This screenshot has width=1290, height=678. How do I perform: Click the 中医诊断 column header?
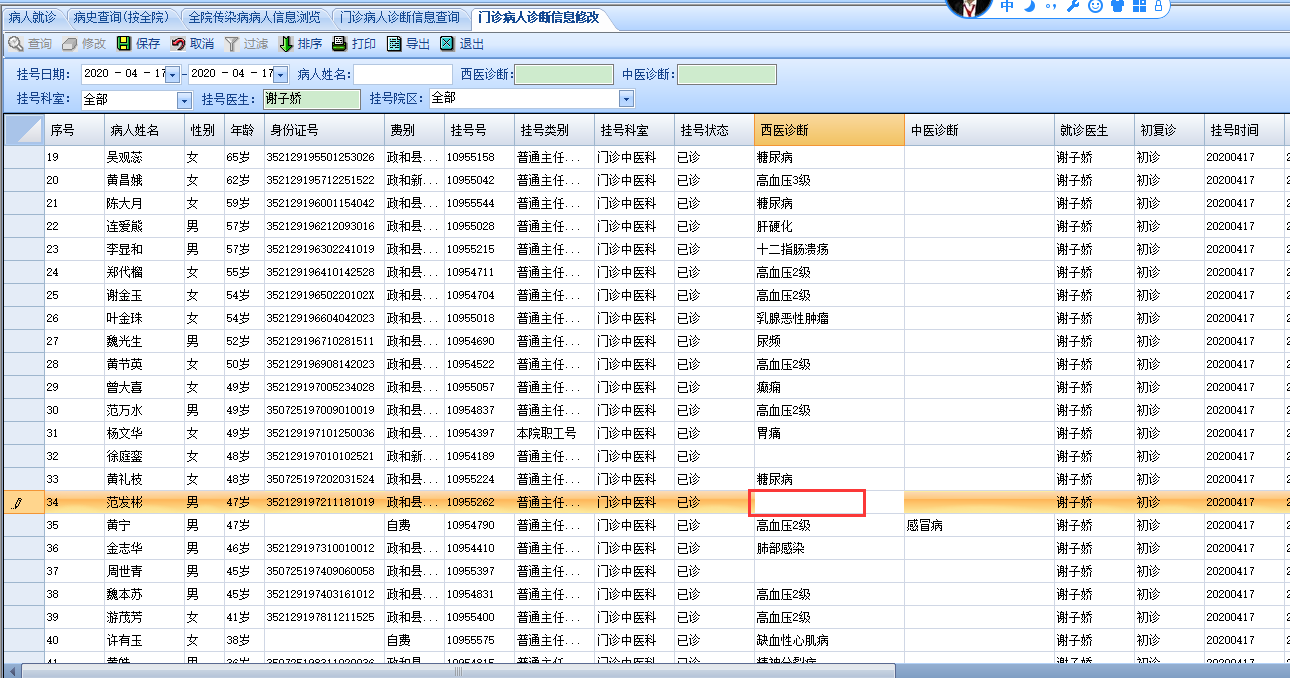tap(979, 131)
